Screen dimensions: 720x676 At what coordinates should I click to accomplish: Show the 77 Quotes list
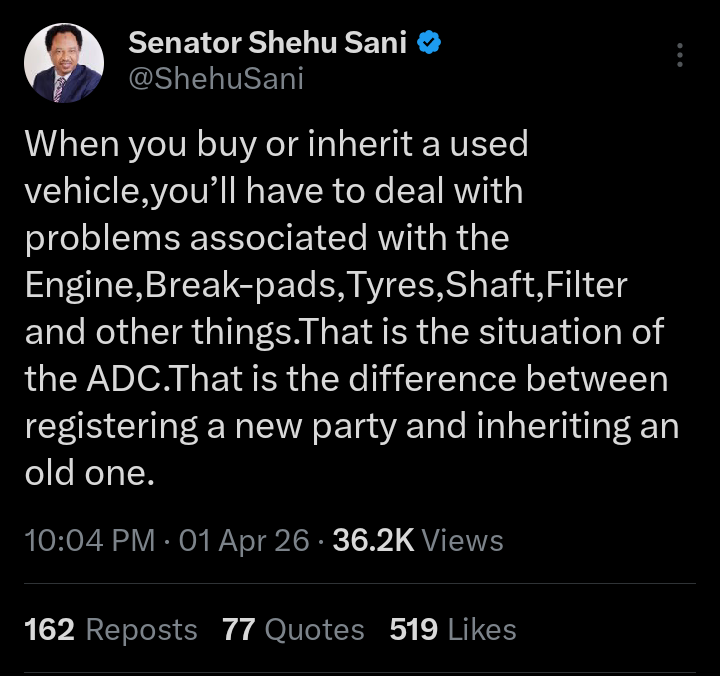click(293, 629)
